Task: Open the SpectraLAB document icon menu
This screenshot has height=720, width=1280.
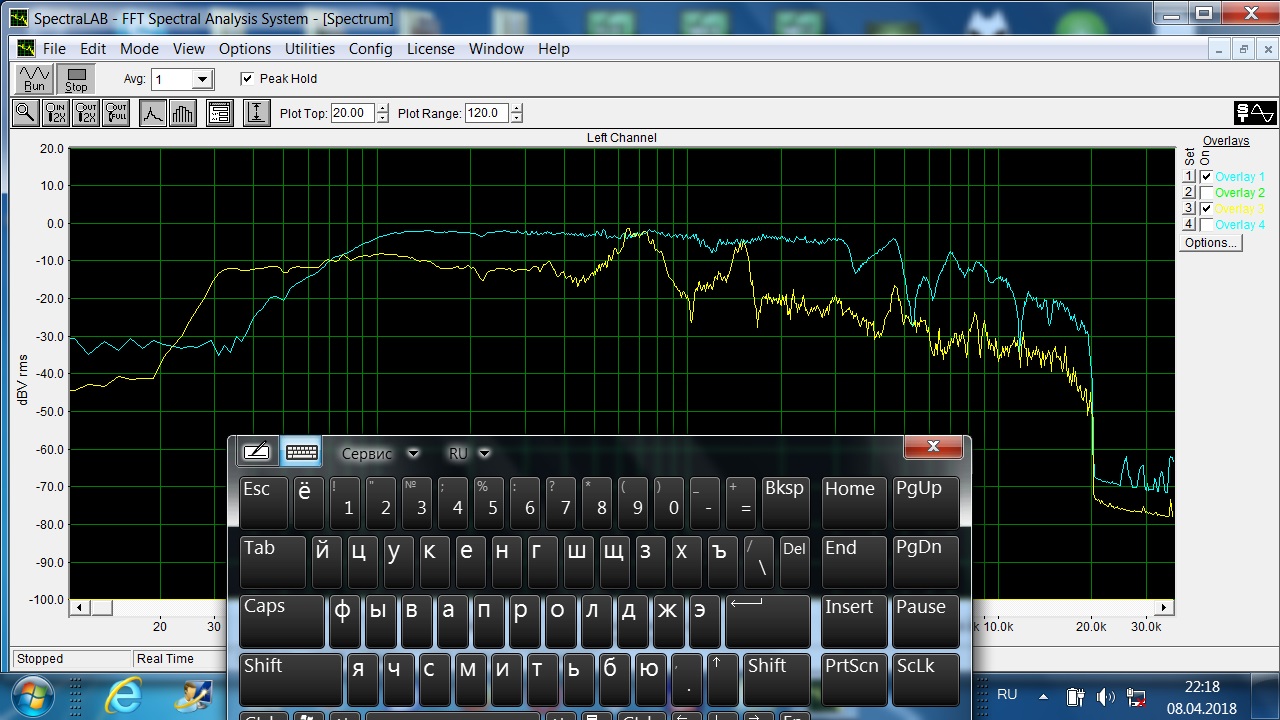Action: click(25, 49)
